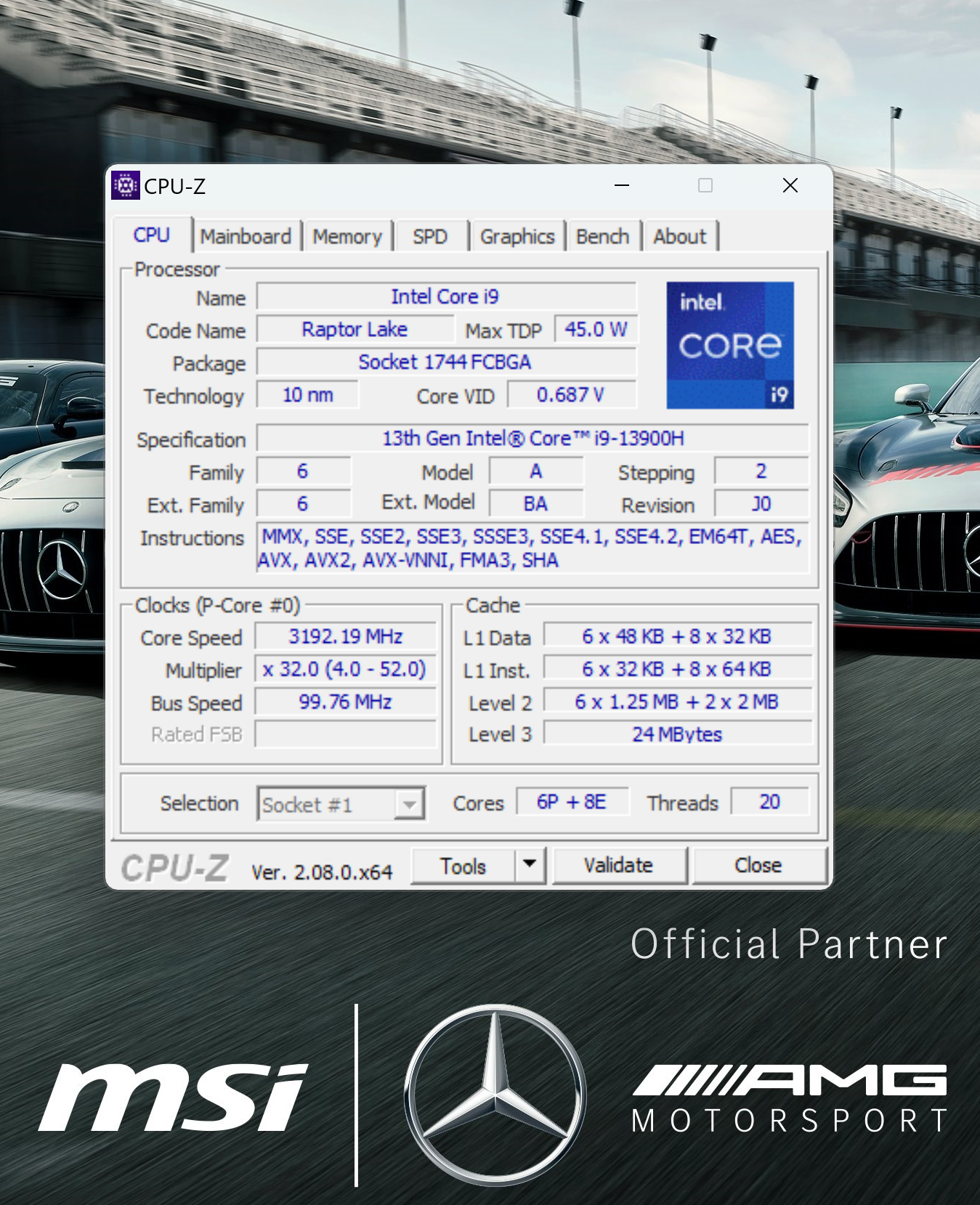Image resolution: width=980 pixels, height=1205 pixels.
Task: Click the technology value '10 nm'
Action: (307, 395)
